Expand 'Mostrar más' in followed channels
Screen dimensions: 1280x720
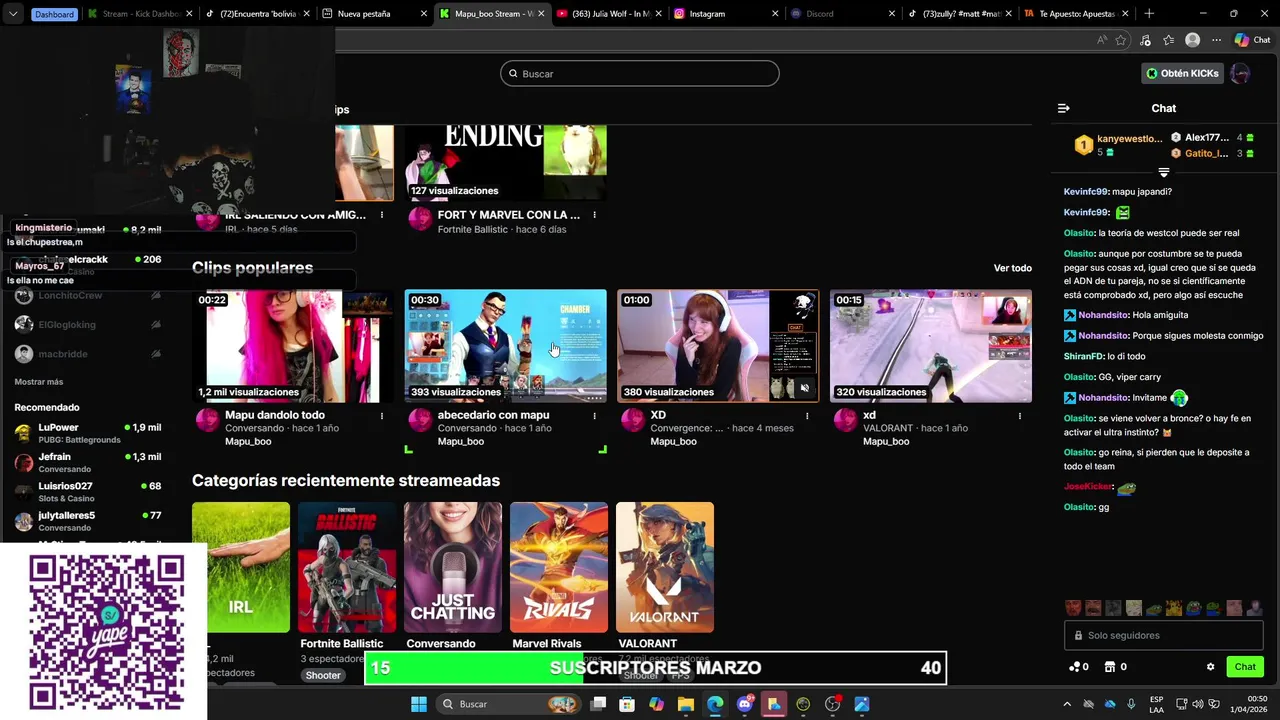pyautogui.click(x=39, y=382)
